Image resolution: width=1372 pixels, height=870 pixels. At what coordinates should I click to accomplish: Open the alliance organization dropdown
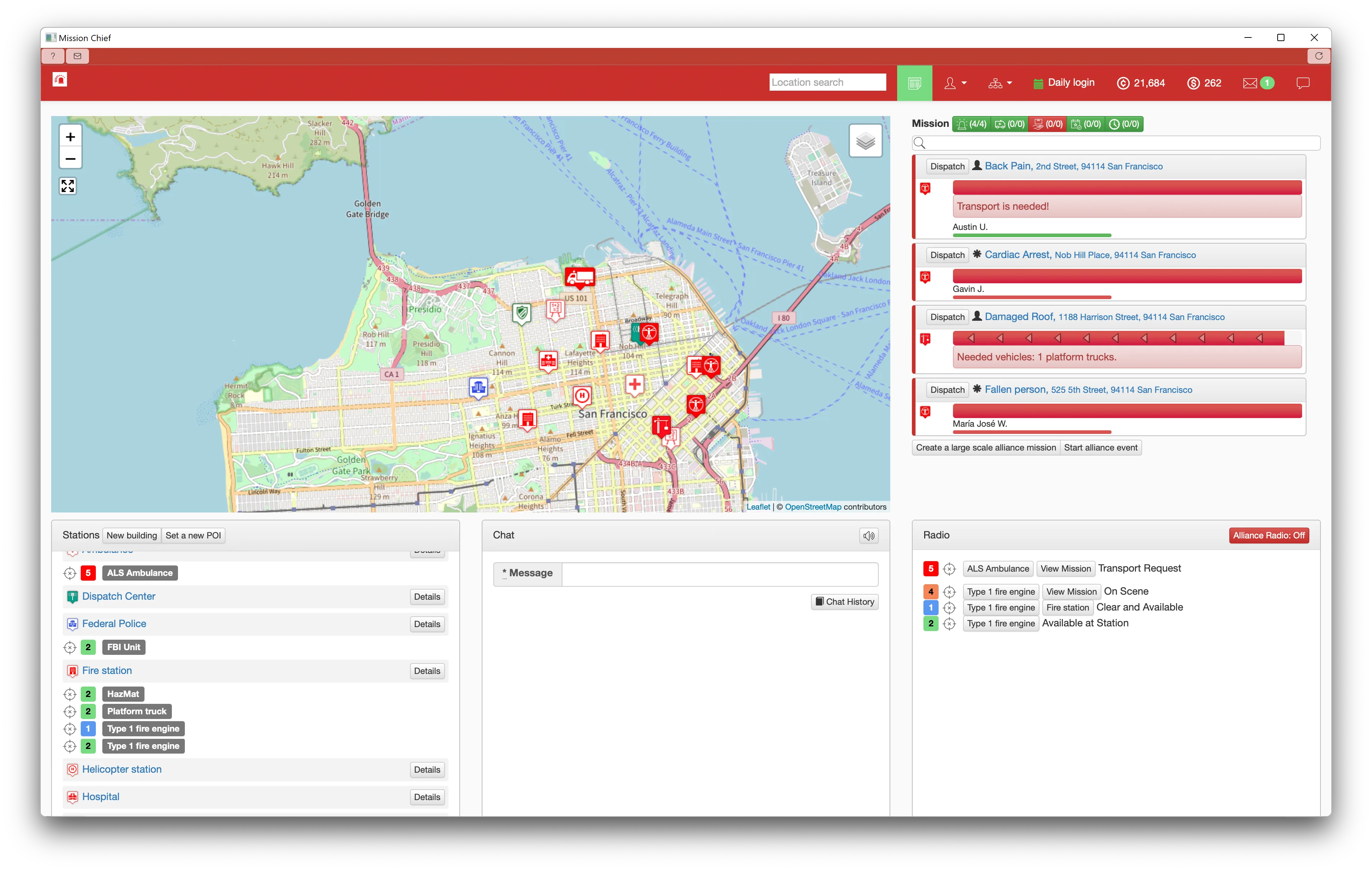coord(1000,83)
